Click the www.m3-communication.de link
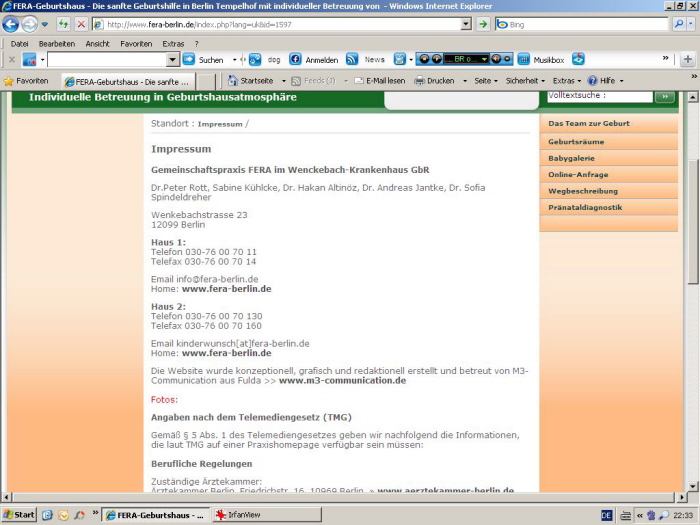Viewport: 700px width, 525px height. pos(342,380)
